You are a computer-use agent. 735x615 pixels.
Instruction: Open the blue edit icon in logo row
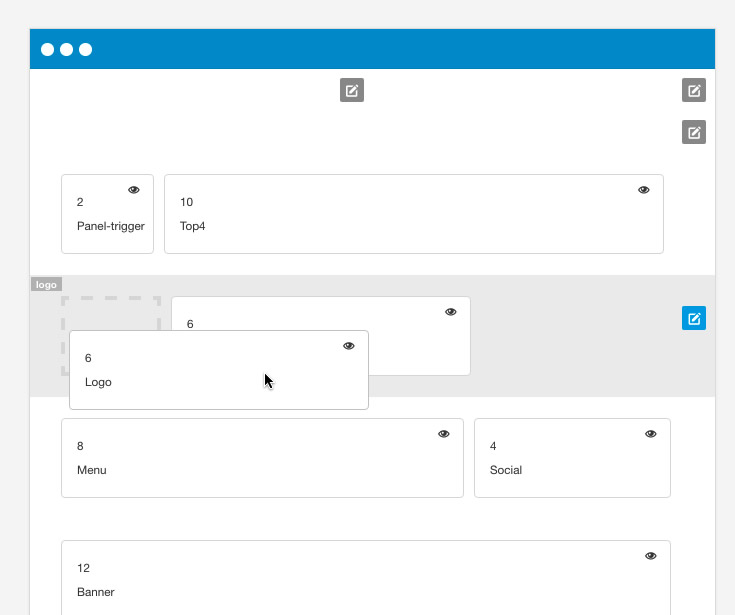tap(694, 319)
